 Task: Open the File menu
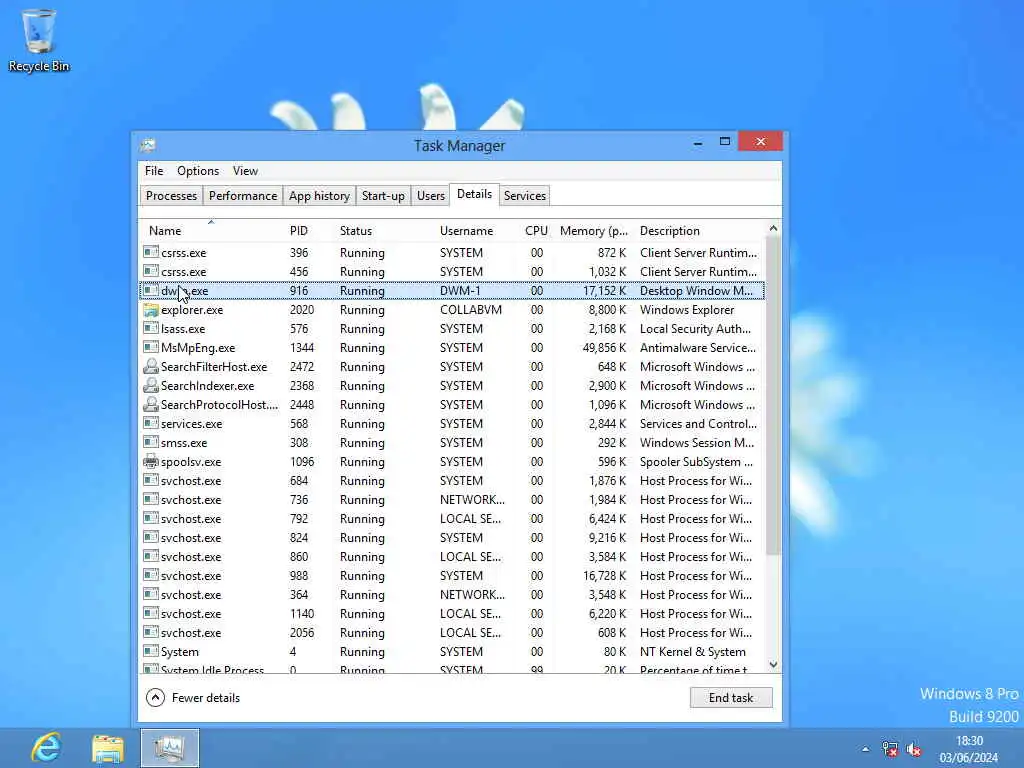pyautogui.click(x=154, y=170)
